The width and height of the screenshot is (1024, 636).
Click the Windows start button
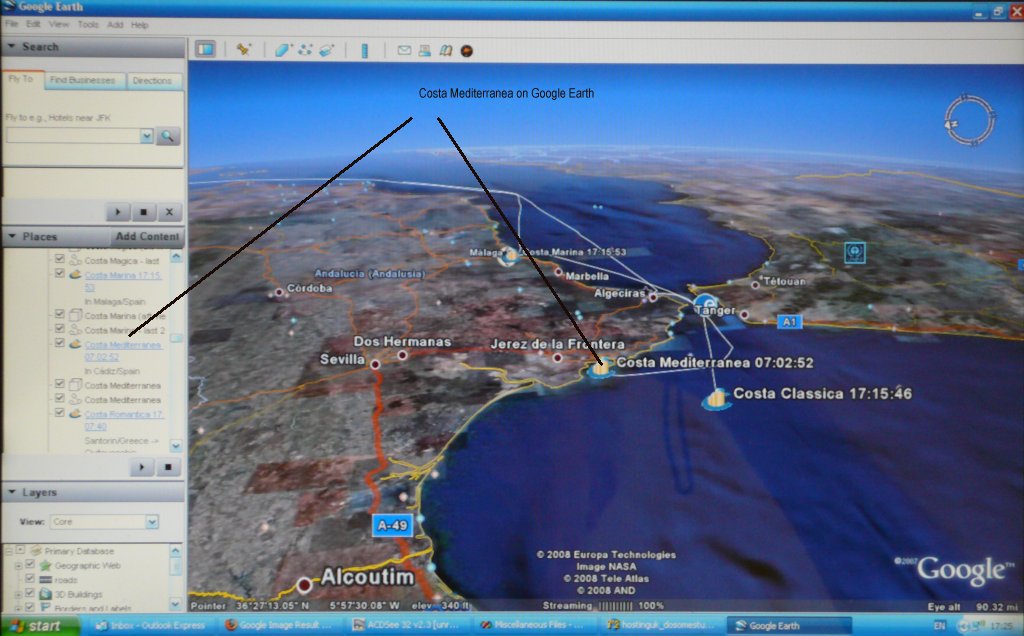pos(38,626)
